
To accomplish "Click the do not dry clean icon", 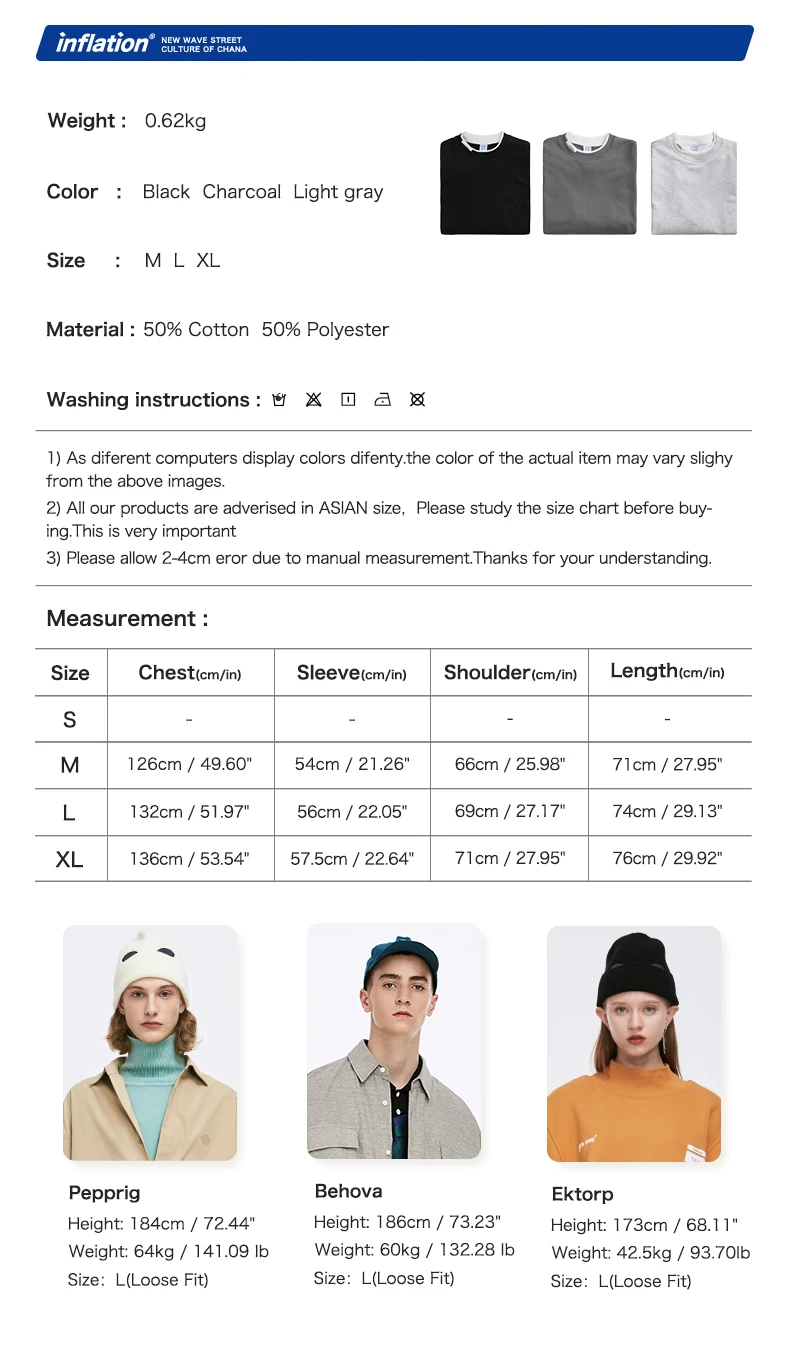I will pos(417,400).
